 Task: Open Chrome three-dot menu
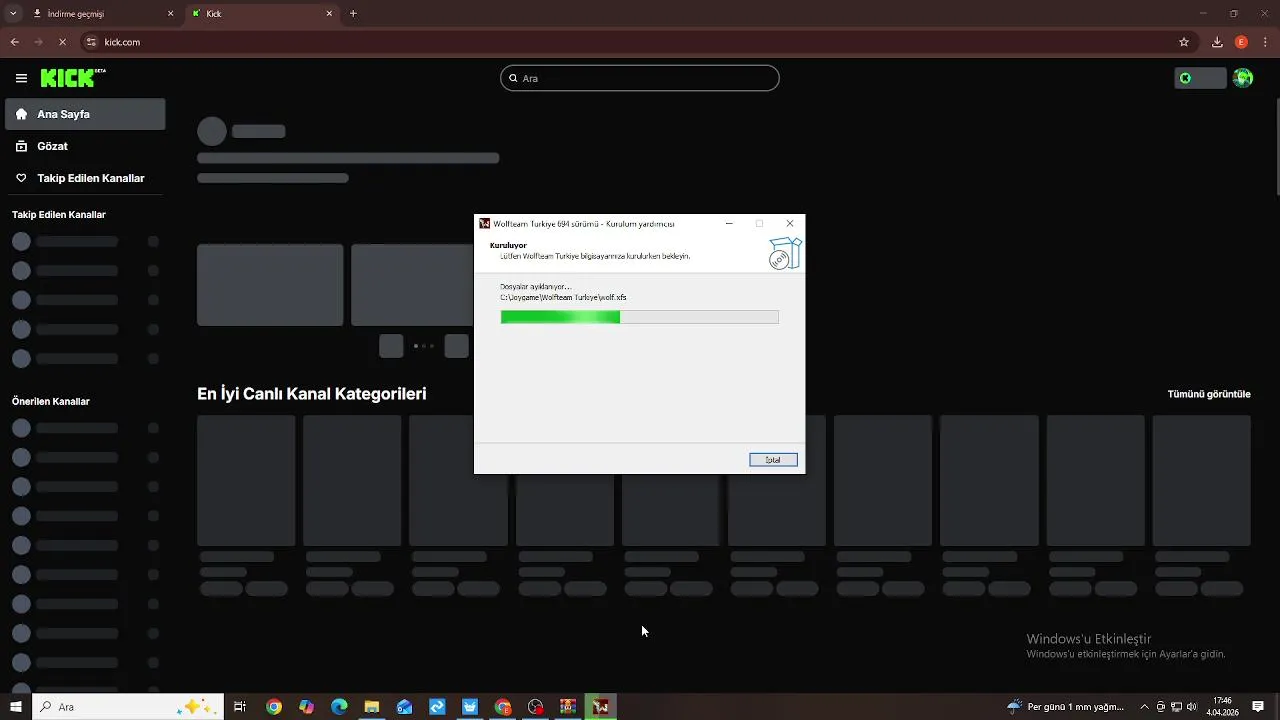coord(1266,42)
